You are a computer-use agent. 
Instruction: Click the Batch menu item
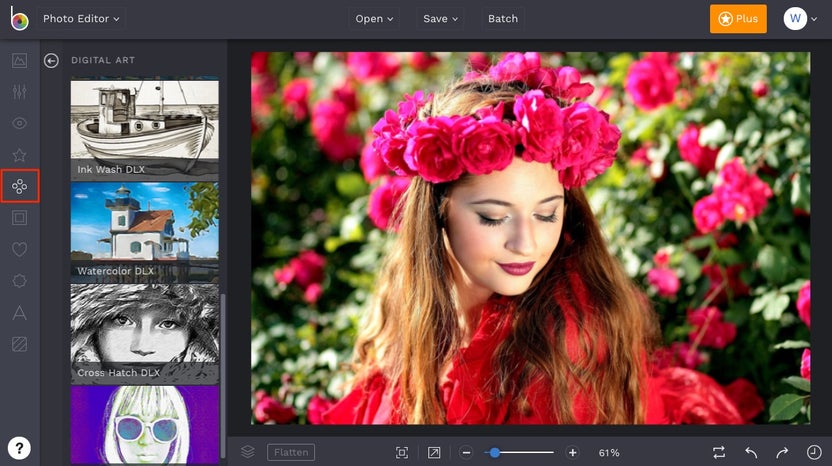point(503,19)
